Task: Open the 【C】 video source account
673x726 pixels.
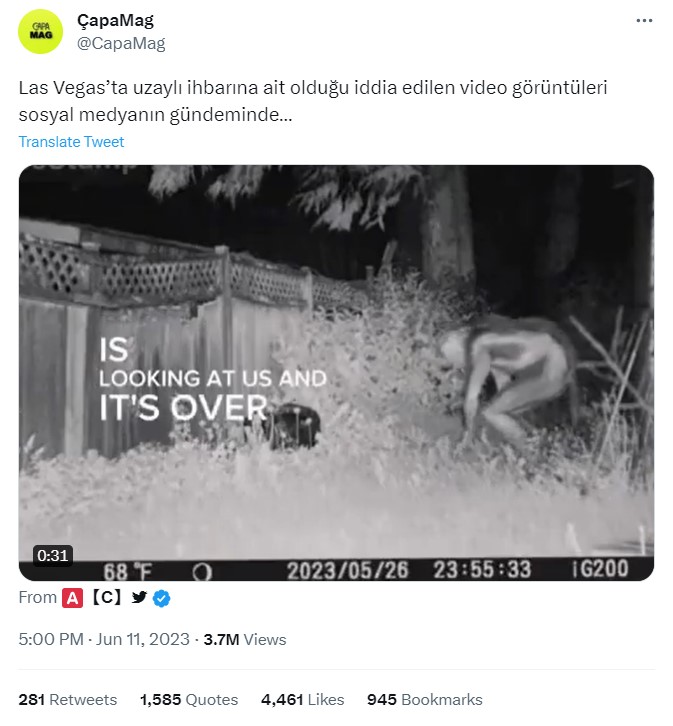Action: (106, 598)
